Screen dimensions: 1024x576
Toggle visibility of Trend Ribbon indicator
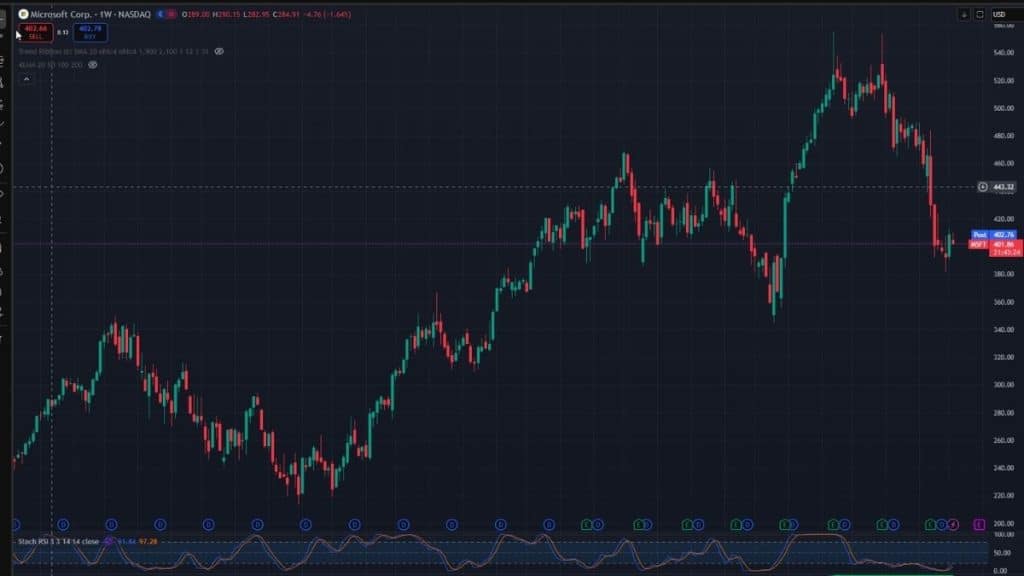point(219,51)
